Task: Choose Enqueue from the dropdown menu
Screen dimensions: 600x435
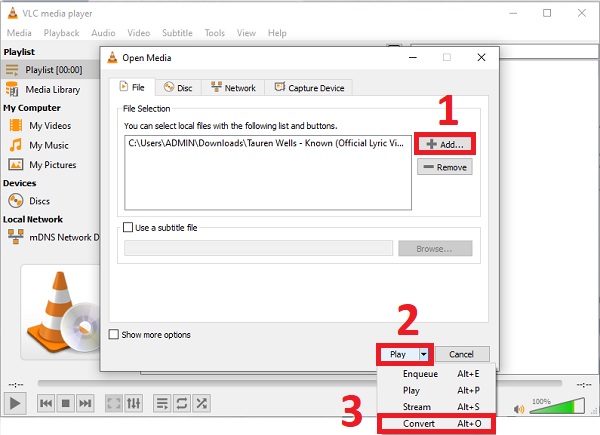Action: tap(437, 373)
